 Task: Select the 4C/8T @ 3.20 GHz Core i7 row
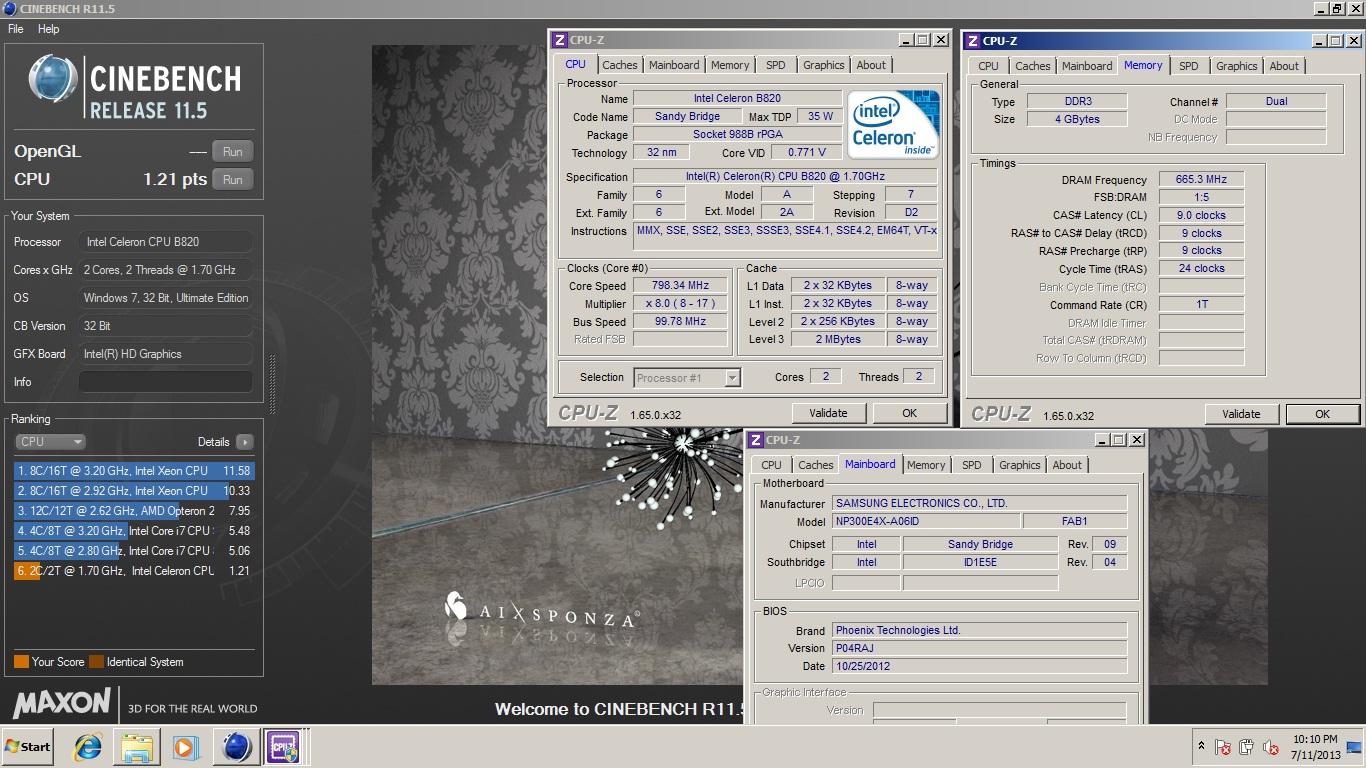pos(134,531)
